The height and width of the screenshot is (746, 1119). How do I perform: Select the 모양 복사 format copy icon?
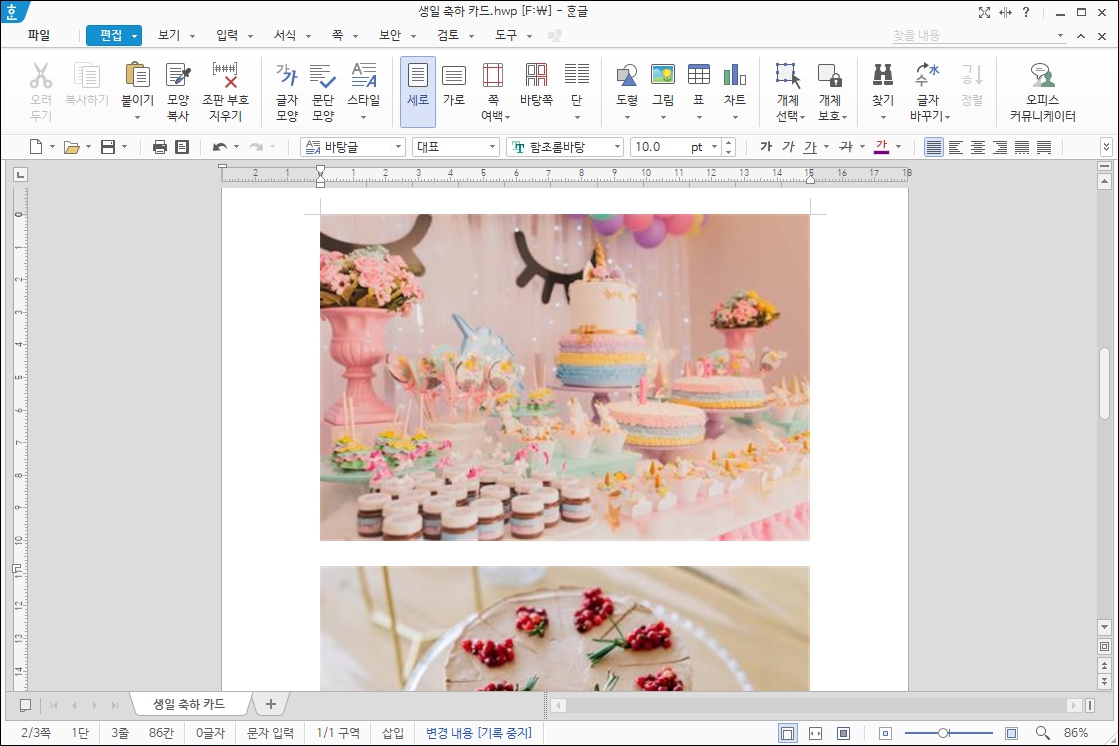pyautogui.click(x=178, y=91)
